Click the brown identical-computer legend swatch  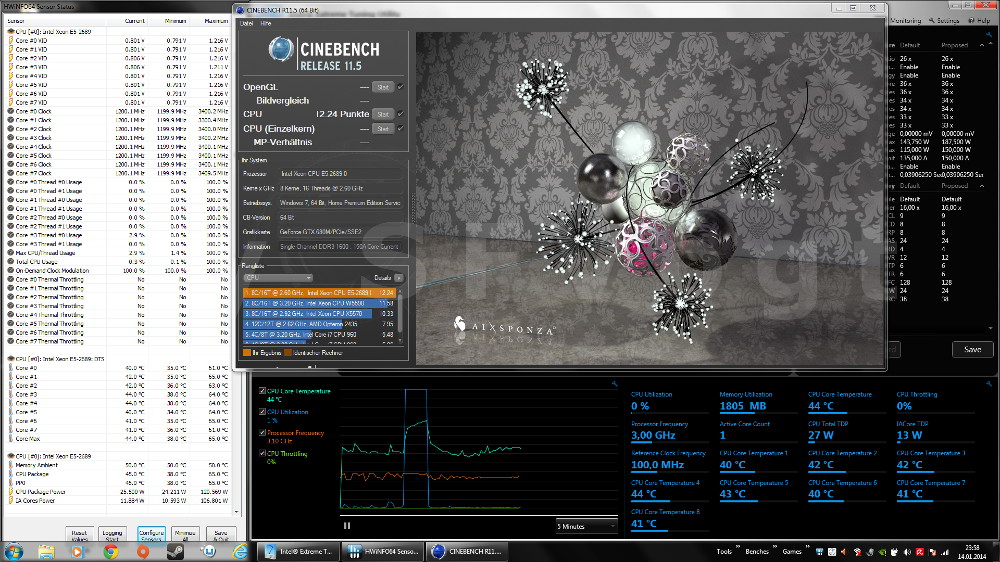[288, 353]
